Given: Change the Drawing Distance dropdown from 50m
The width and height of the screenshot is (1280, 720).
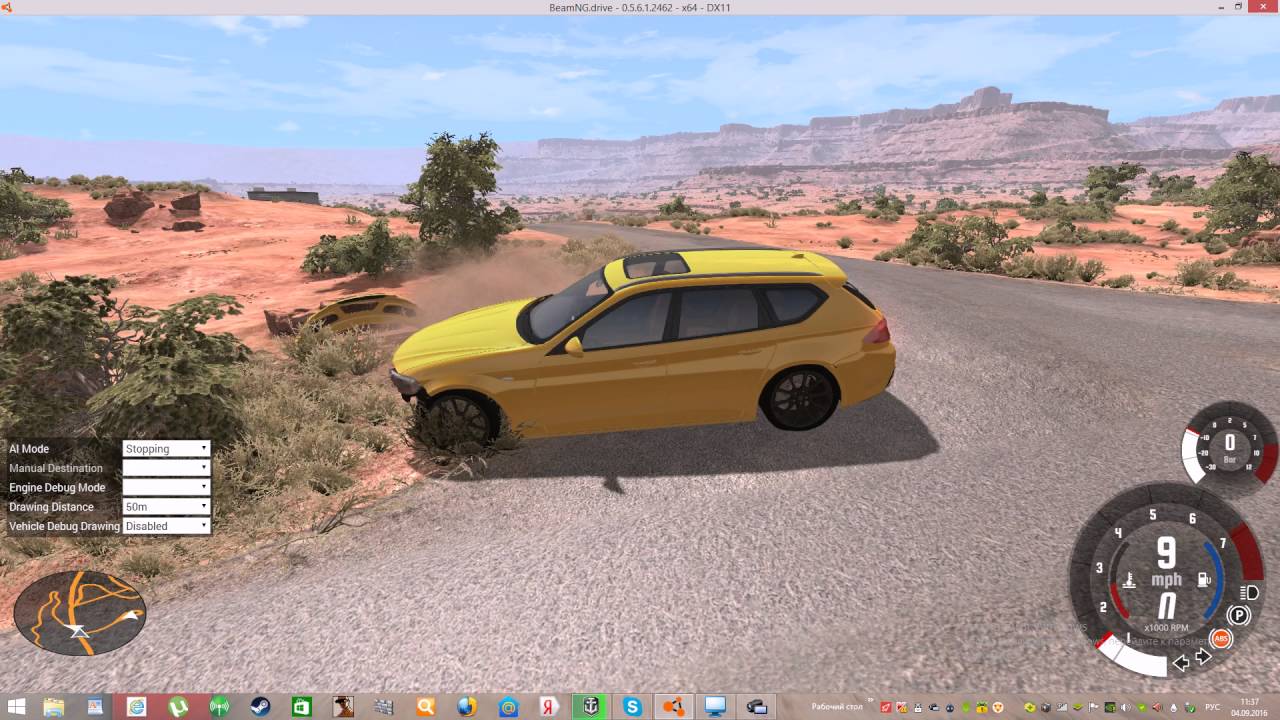Looking at the screenshot, I should (166, 507).
